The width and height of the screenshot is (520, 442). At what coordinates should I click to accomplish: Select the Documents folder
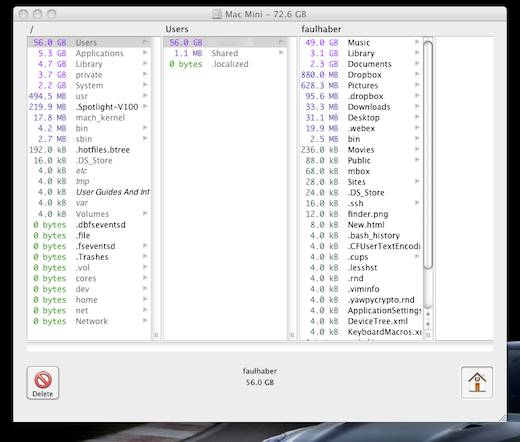click(x=361, y=64)
